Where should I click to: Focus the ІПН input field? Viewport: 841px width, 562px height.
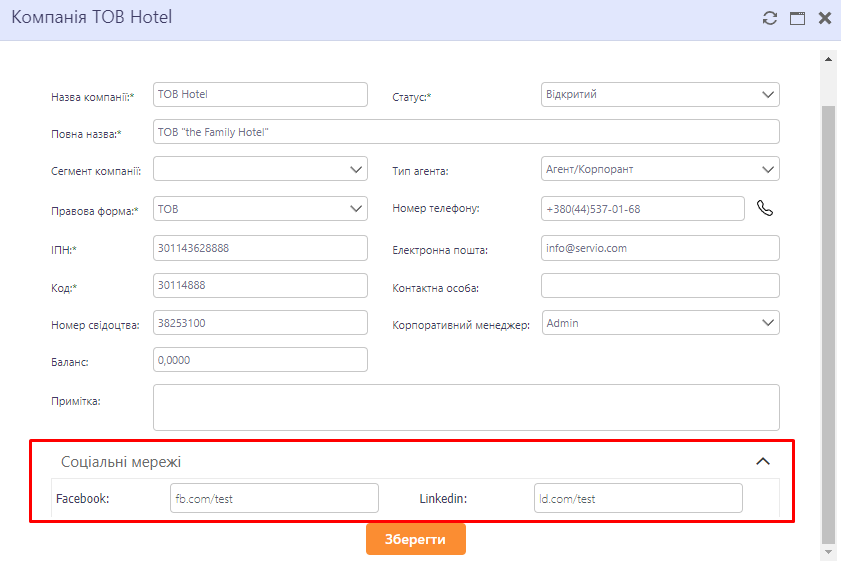(260, 247)
